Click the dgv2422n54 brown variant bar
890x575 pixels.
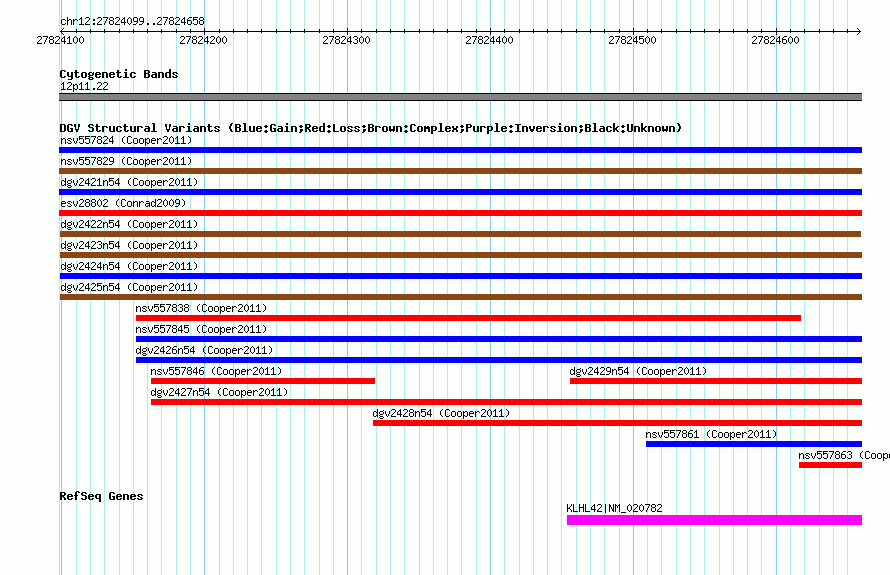click(460, 234)
